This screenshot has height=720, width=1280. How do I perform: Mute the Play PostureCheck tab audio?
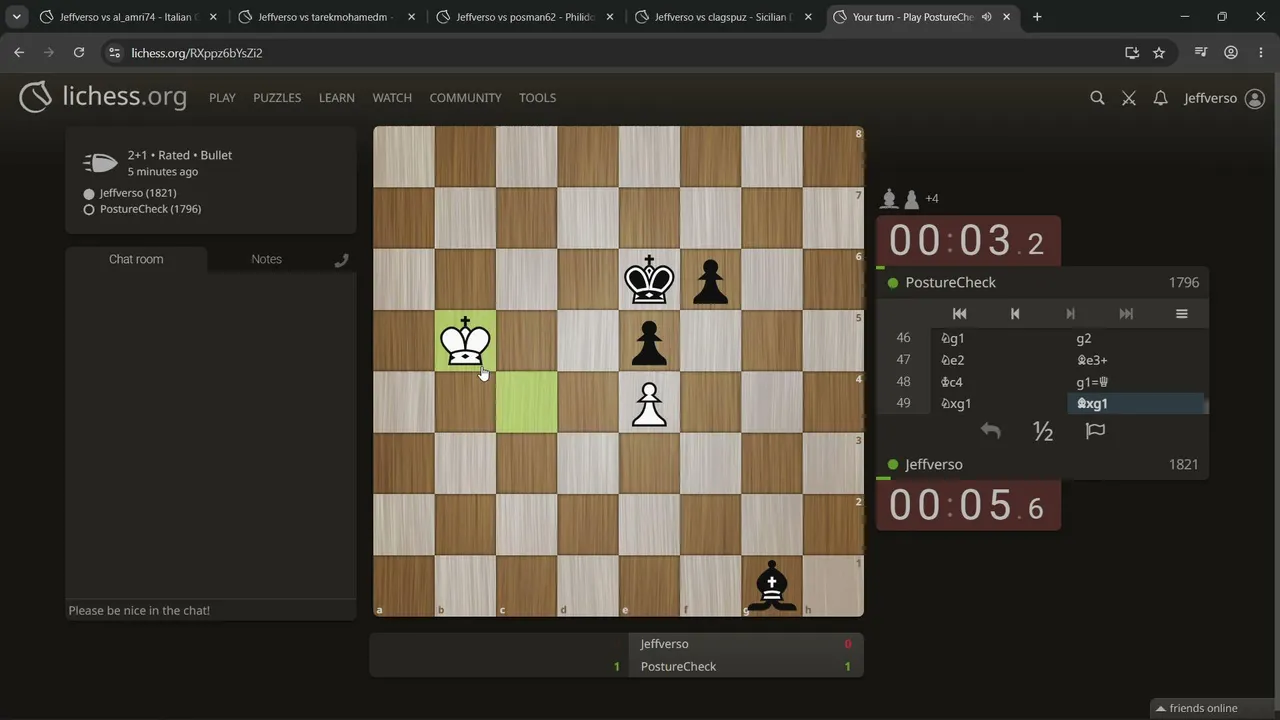pyautogui.click(x=987, y=17)
